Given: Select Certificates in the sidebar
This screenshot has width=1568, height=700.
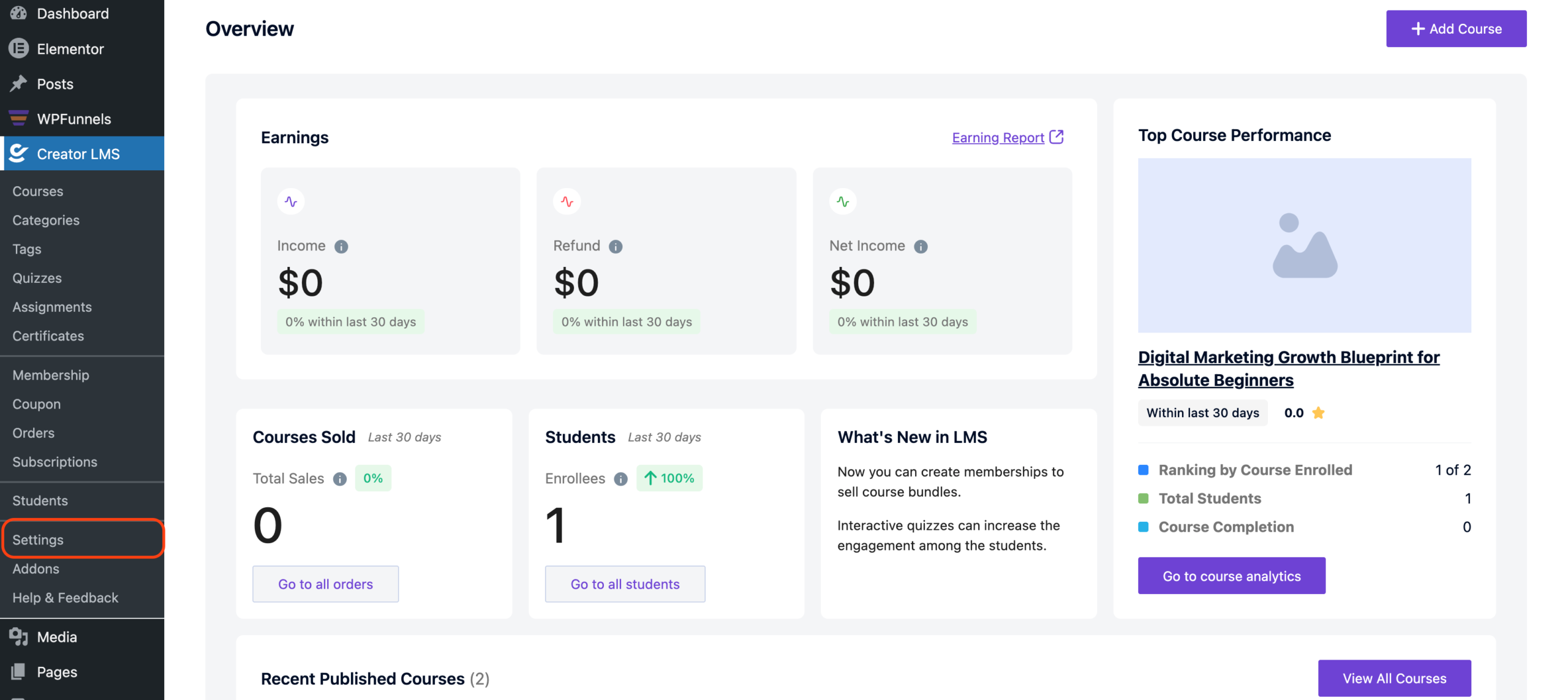Looking at the screenshot, I should coord(48,336).
